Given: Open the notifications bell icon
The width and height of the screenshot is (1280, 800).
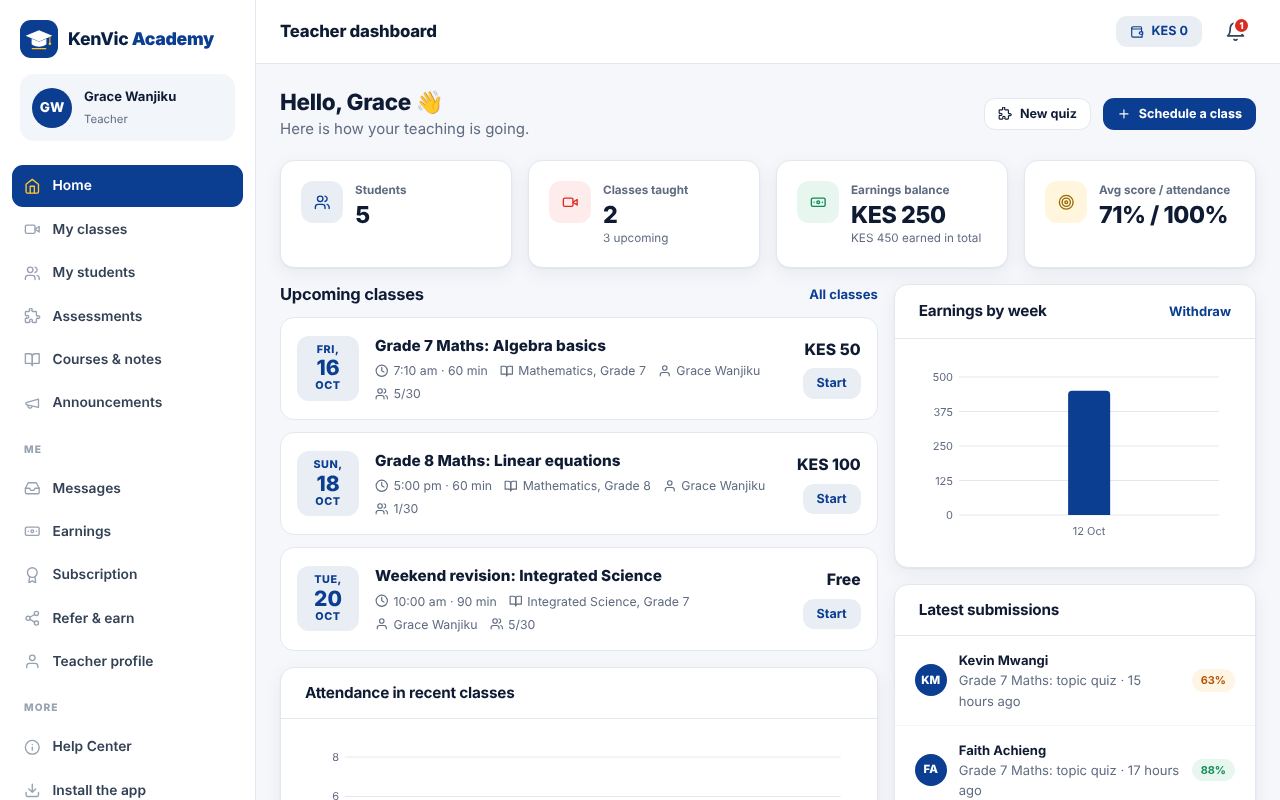Looking at the screenshot, I should 1236,31.
